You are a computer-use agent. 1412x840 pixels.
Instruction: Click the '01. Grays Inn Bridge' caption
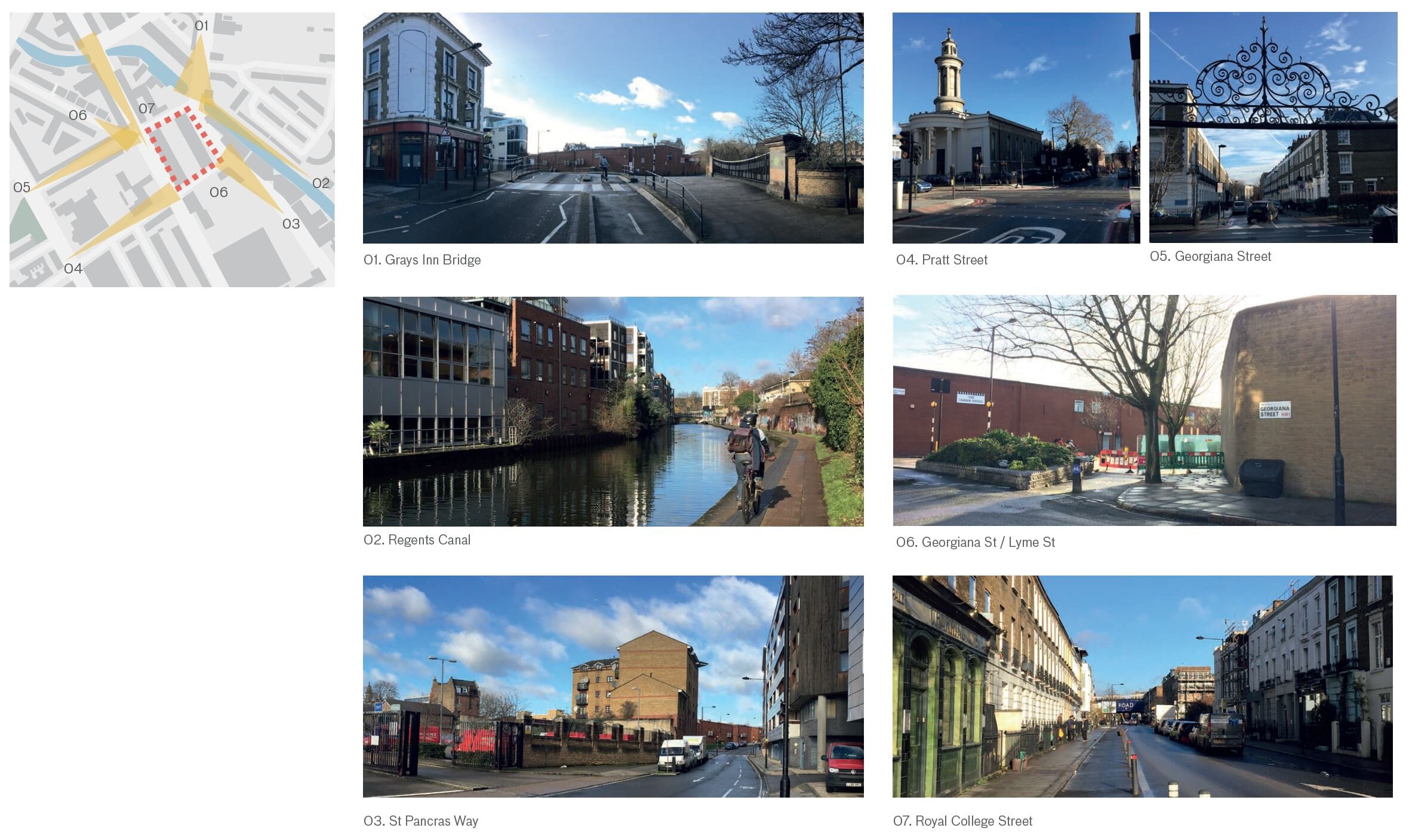pyautogui.click(x=422, y=260)
